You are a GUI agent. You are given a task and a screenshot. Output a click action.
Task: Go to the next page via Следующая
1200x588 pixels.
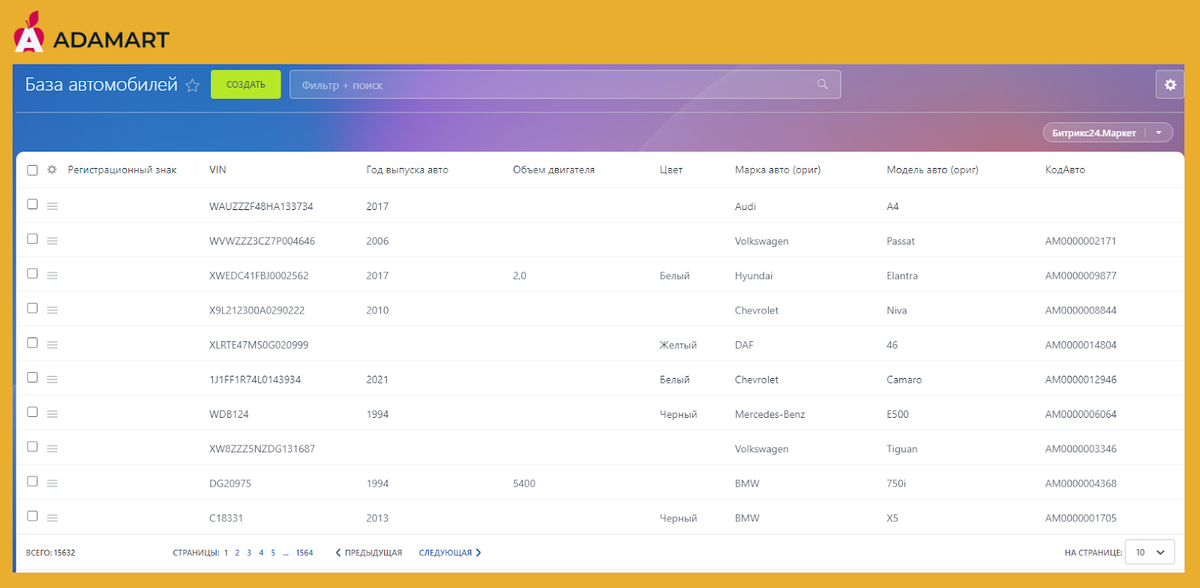[450, 552]
